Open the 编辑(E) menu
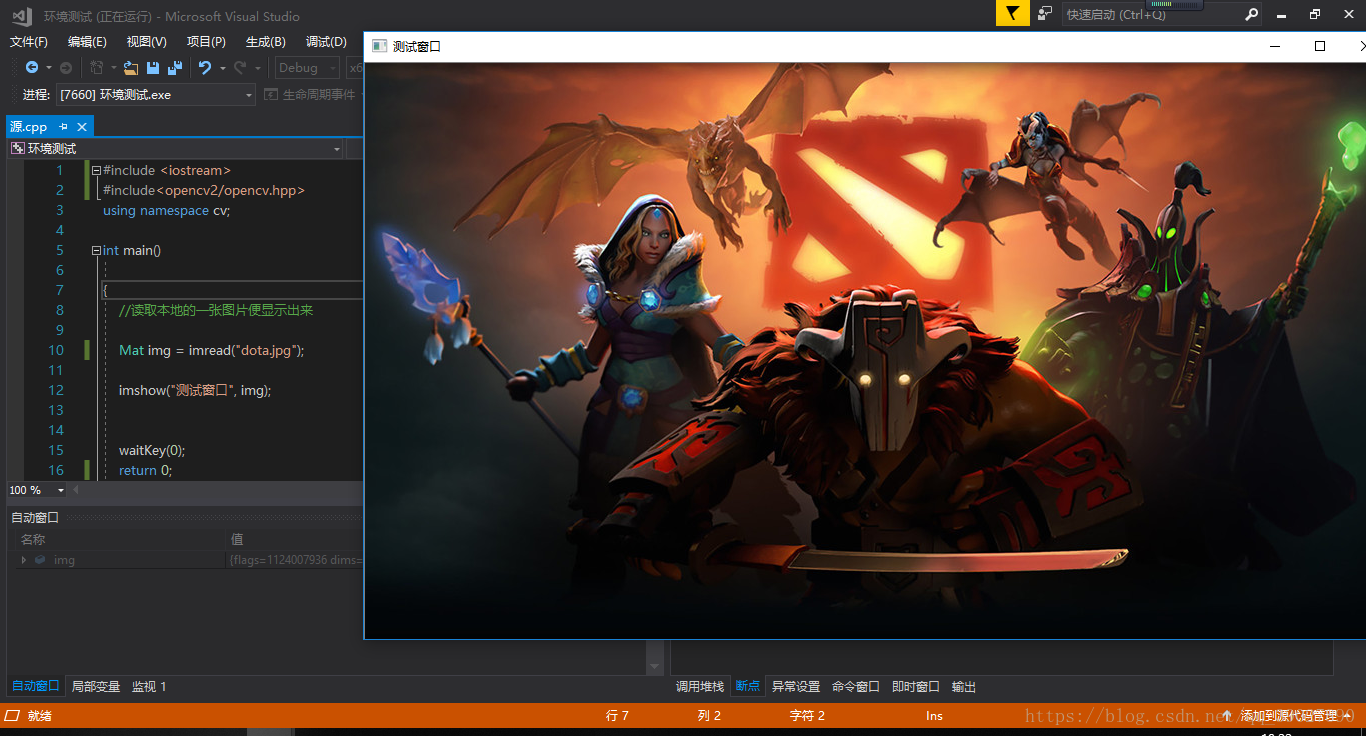Screen dimensions: 1366x736 [x=87, y=41]
